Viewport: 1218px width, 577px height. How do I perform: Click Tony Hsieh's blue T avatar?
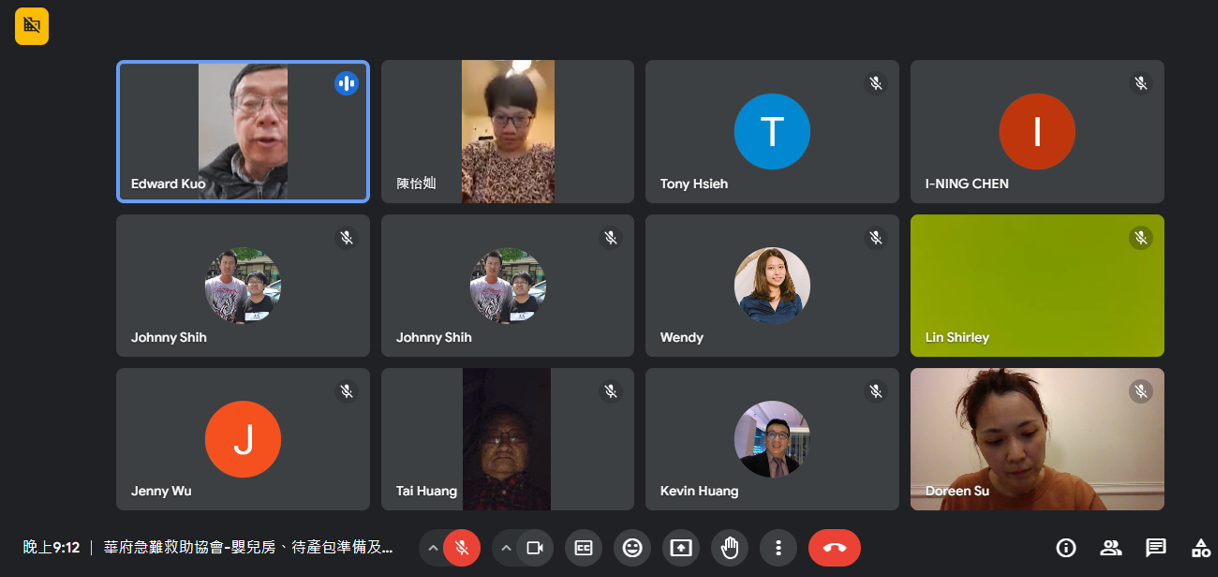(x=772, y=131)
